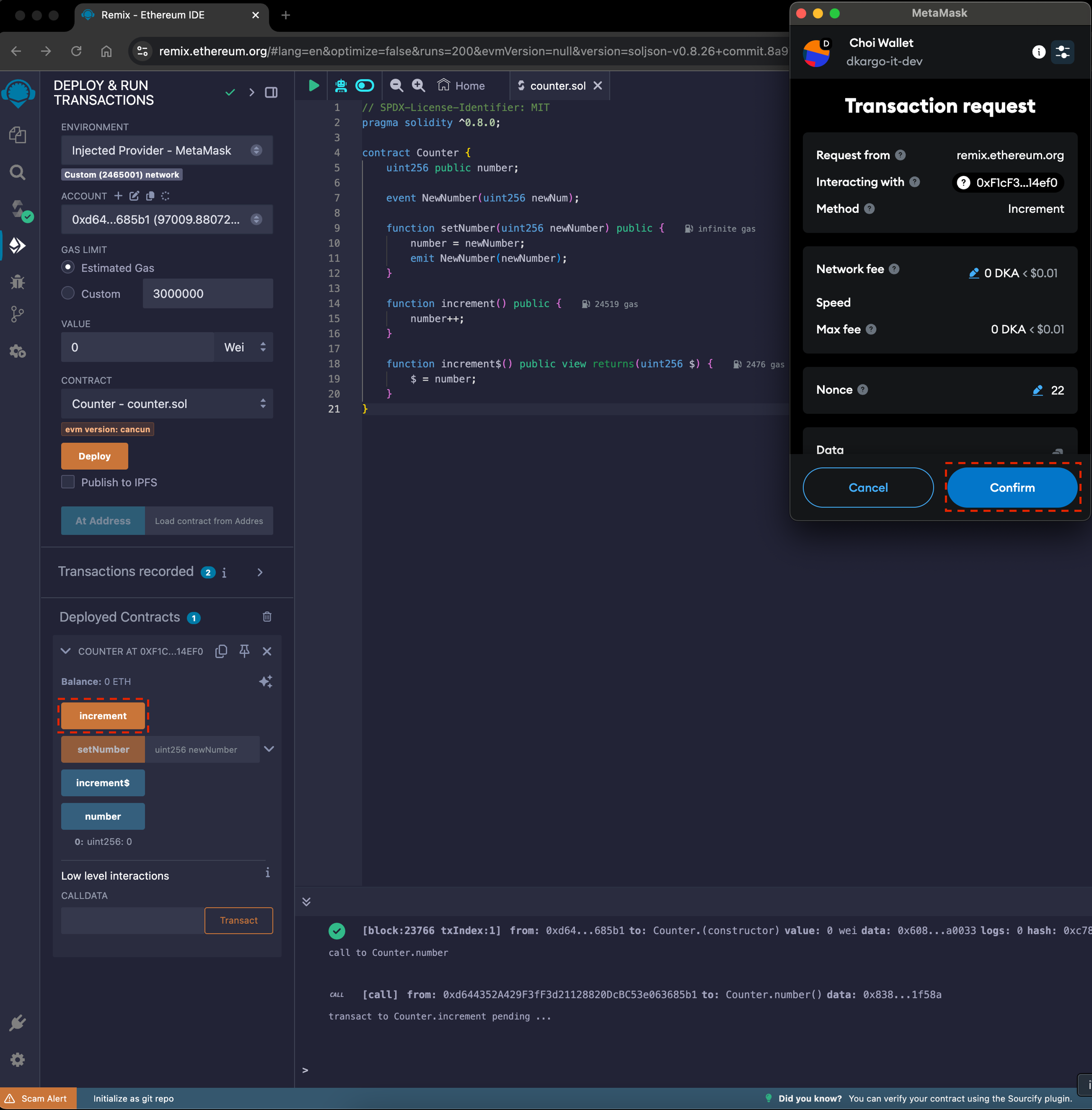Click the gas limit value input field
The image size is (1092, 1110).
pyautogui.click(x=207, y=294)
